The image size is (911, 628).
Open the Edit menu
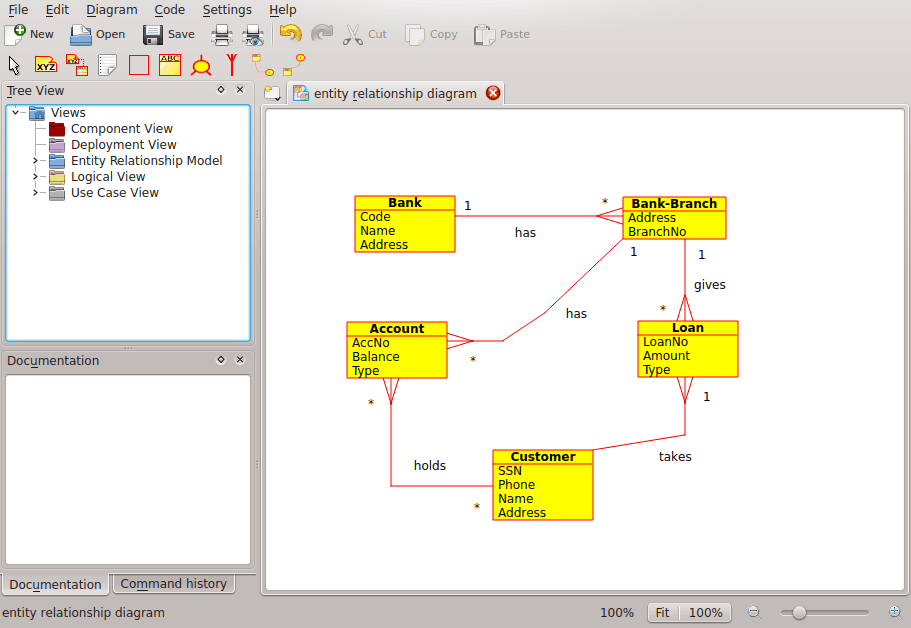57,10
